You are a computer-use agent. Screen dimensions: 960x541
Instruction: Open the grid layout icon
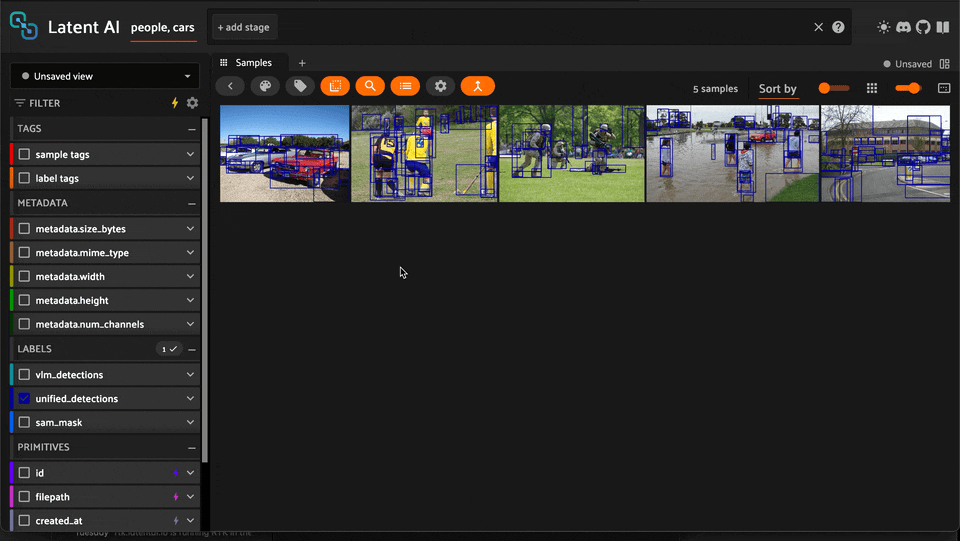pos(872,88)
